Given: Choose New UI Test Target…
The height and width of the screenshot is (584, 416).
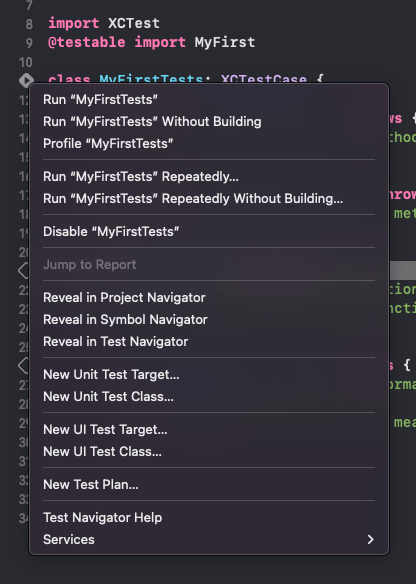Looking at the screenshot, I should click(x=209, y=430).
